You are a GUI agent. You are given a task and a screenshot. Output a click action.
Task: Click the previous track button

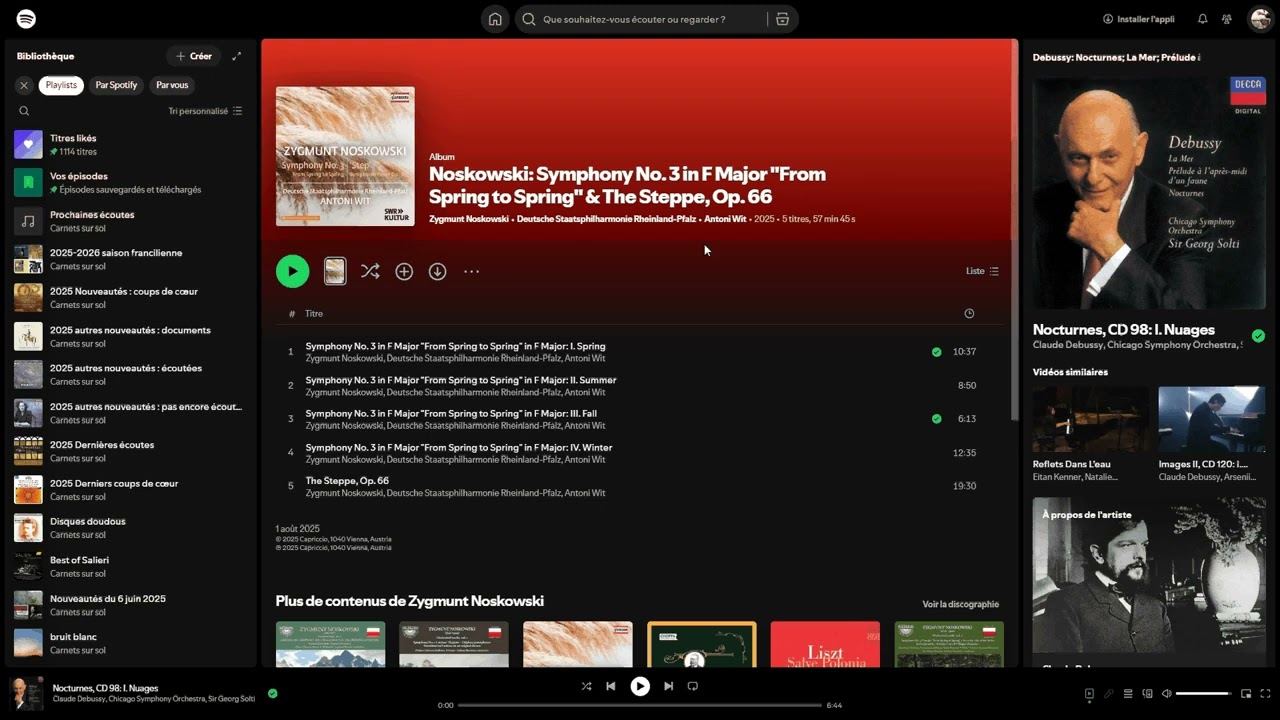(610, 686)
